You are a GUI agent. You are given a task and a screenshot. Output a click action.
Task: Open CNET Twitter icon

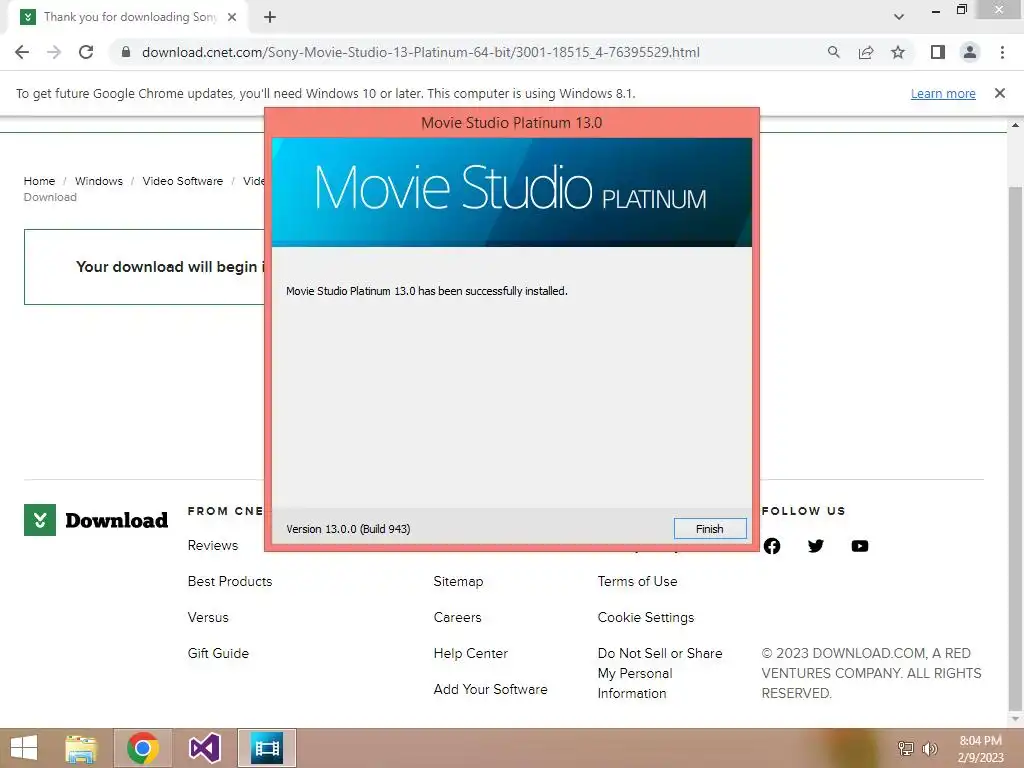pos(816,546)
